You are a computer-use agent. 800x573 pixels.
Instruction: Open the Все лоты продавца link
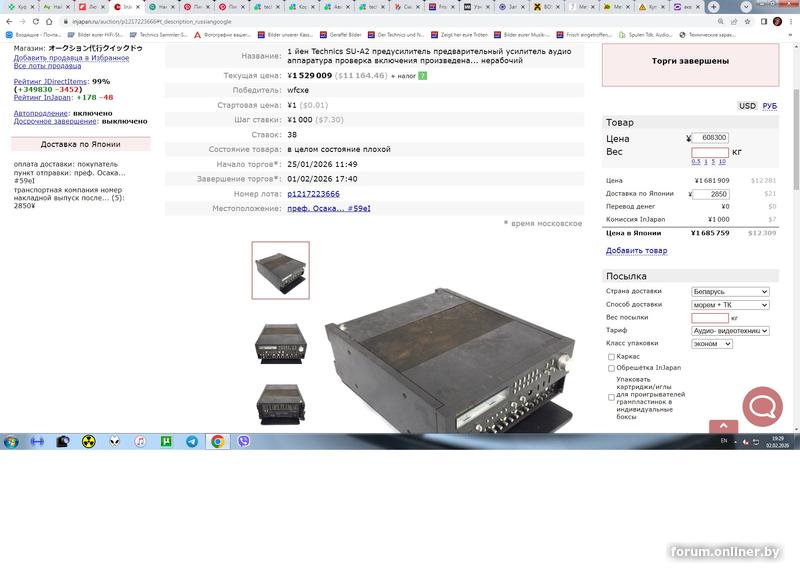(x=47, y=66)
